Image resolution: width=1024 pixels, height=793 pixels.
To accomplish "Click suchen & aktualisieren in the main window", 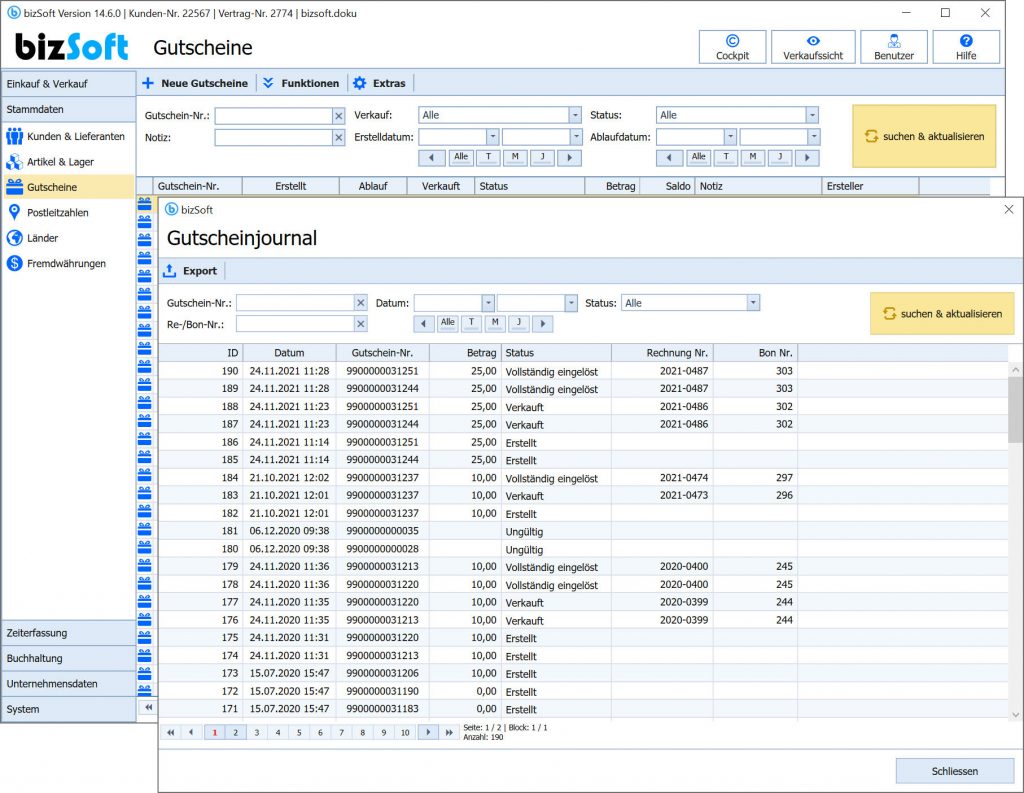I will [x=924, y=137].
